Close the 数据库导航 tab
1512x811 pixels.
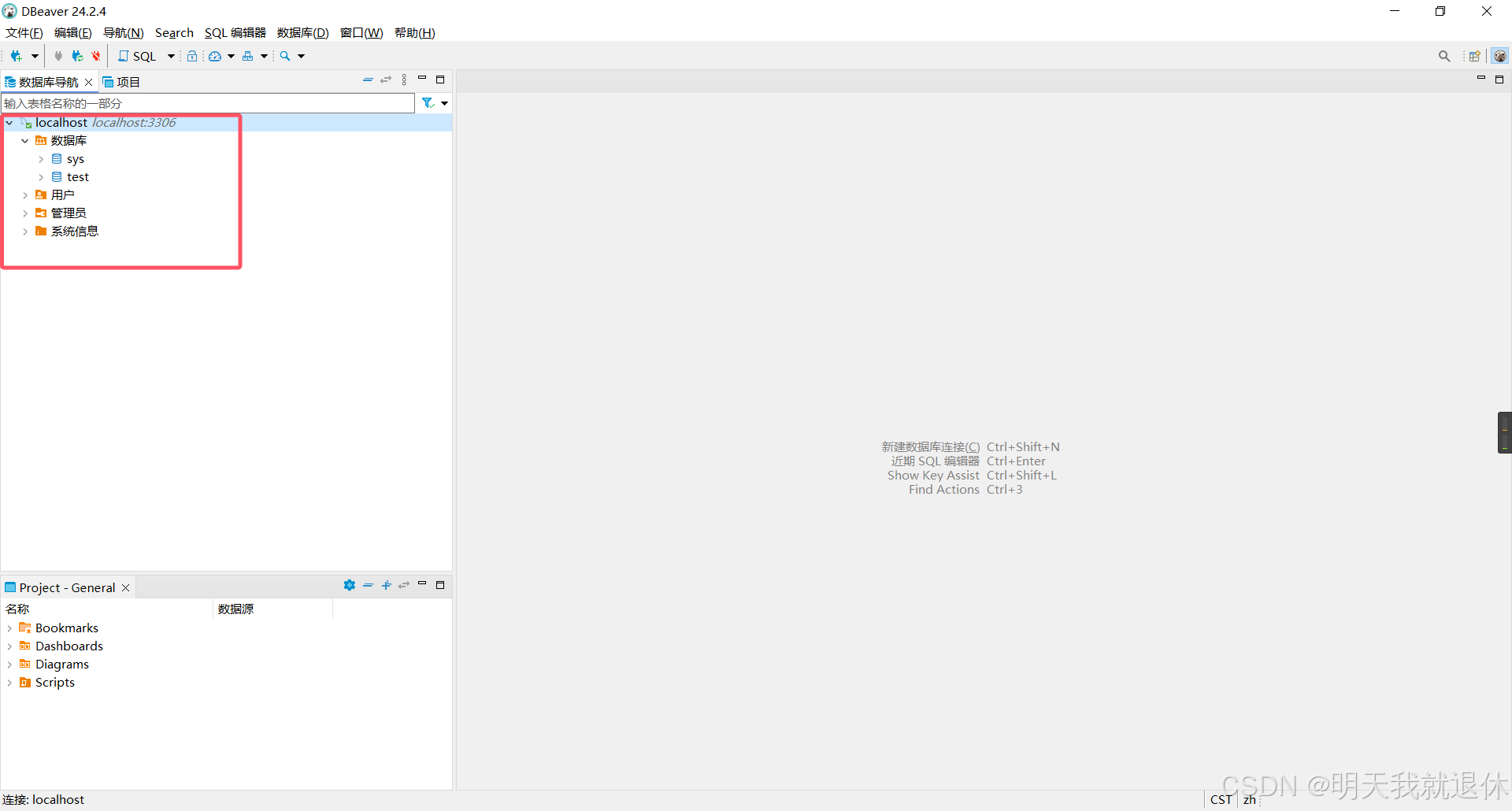tap(89, 82)
